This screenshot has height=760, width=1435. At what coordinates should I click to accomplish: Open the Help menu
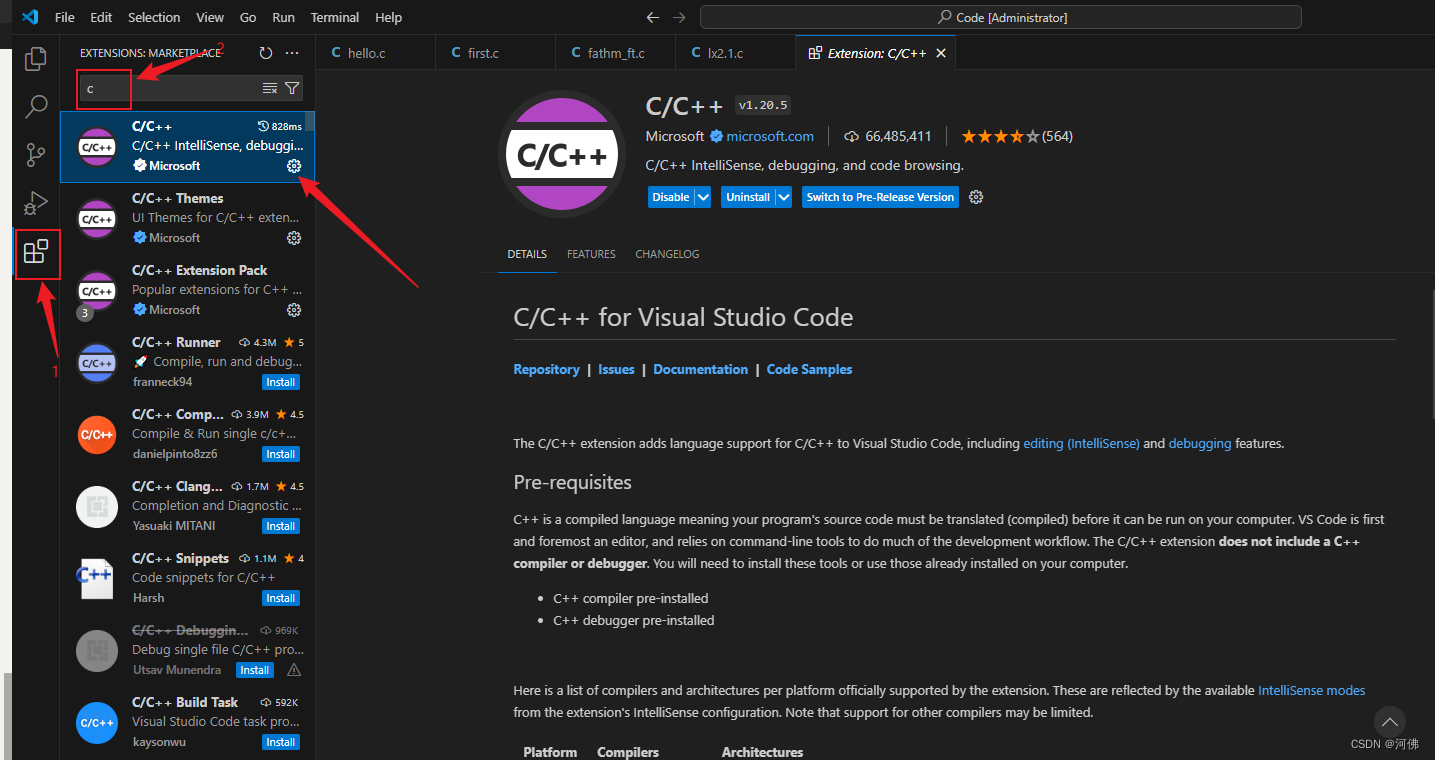tap(388, 17)
